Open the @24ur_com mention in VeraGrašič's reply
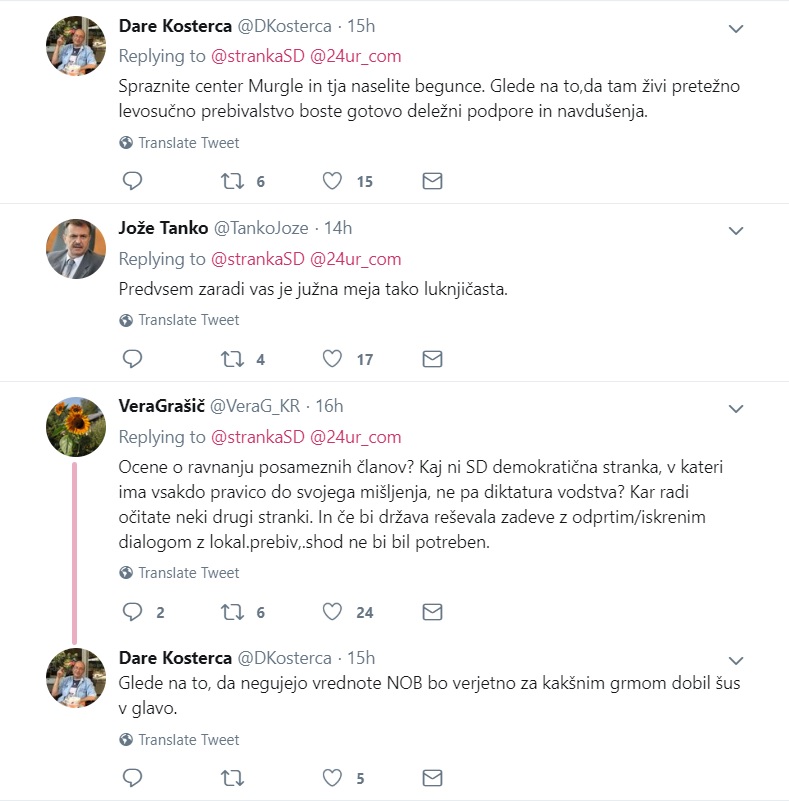 (355, 437)
